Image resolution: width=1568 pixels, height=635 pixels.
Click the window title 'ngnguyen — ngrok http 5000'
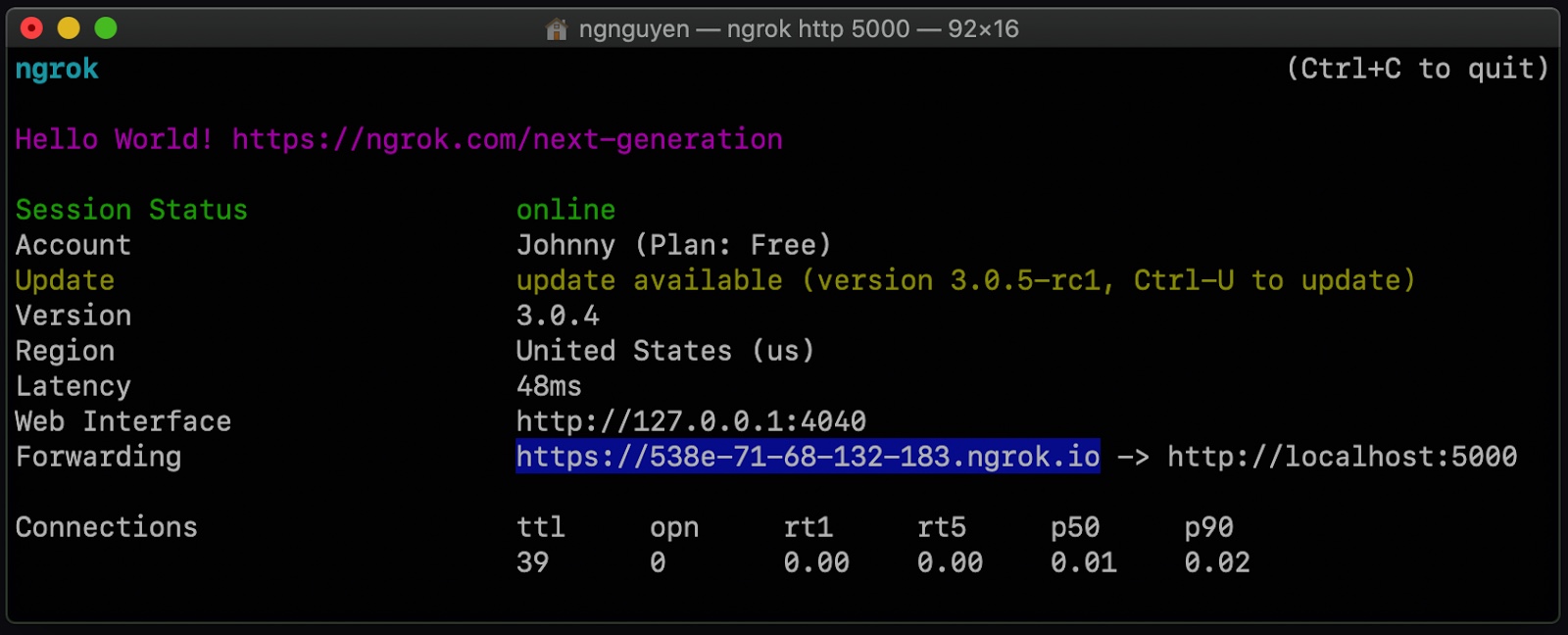click(x=745, y=29)
